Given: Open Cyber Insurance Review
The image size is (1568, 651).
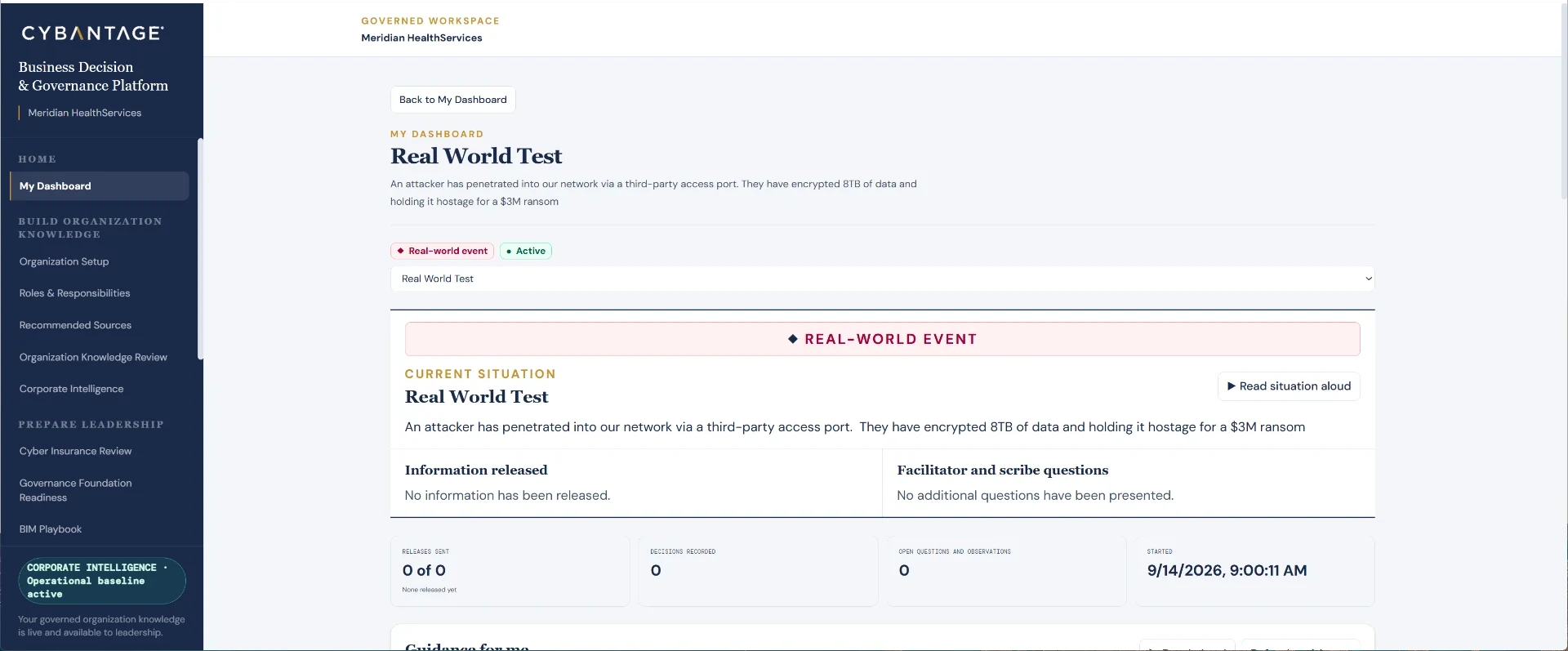Looking at the screenshot, I should coord(75,451).
